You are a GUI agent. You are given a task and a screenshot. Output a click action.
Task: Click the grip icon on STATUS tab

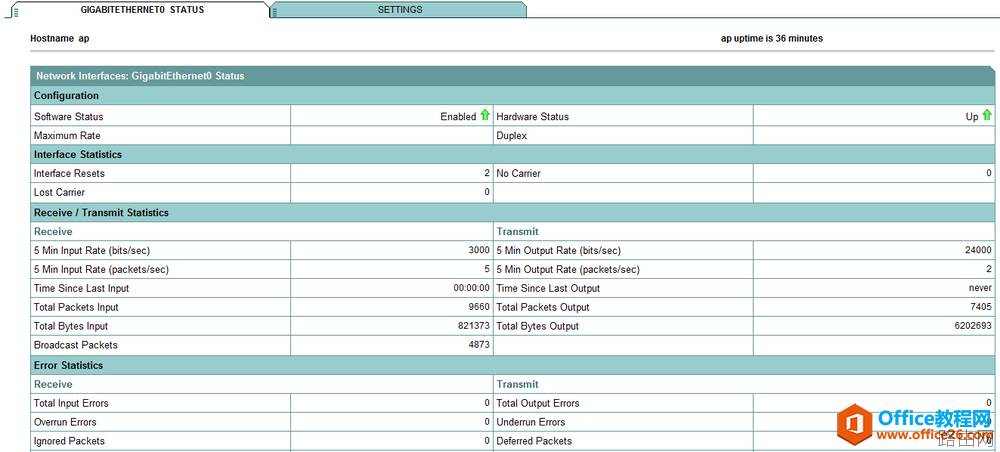pos(16,11)
